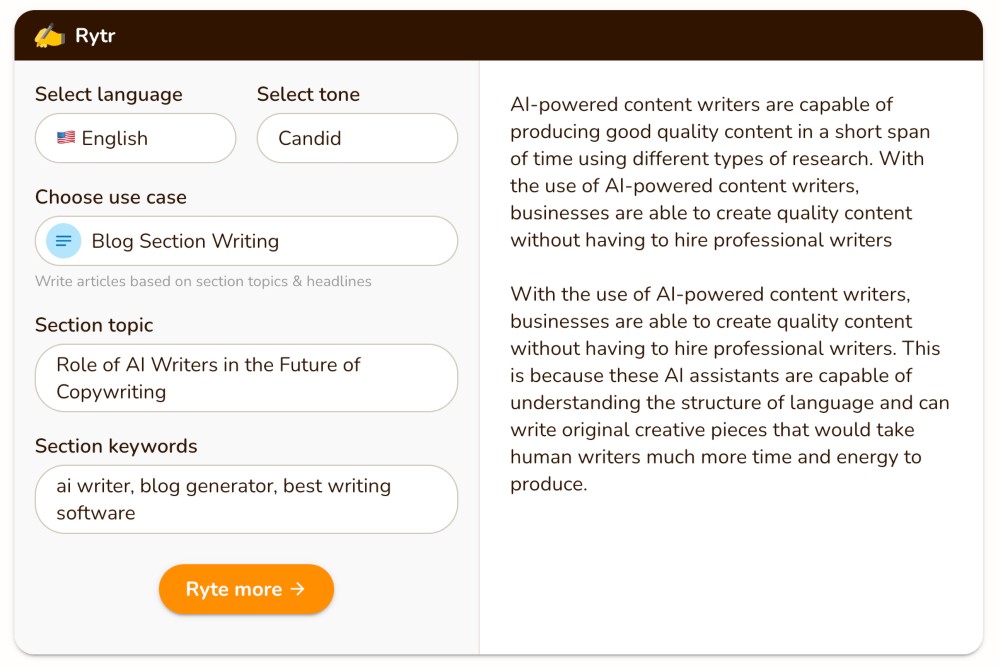This screenshot has height=667, width=1000.
Task: Click the US flag icon beside English
Action: point(66,138)
